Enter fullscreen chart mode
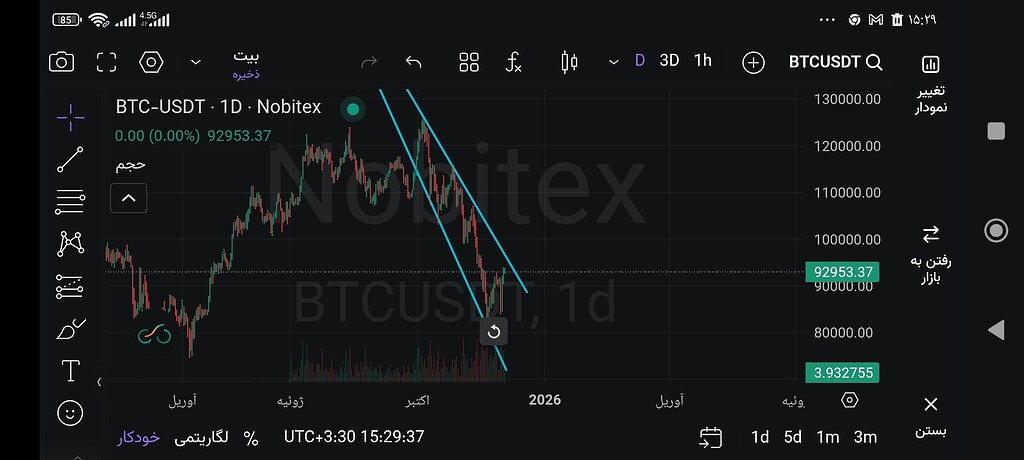This screenshot has height=460, width=1024. pyautogui.click(x=106, y=62)
